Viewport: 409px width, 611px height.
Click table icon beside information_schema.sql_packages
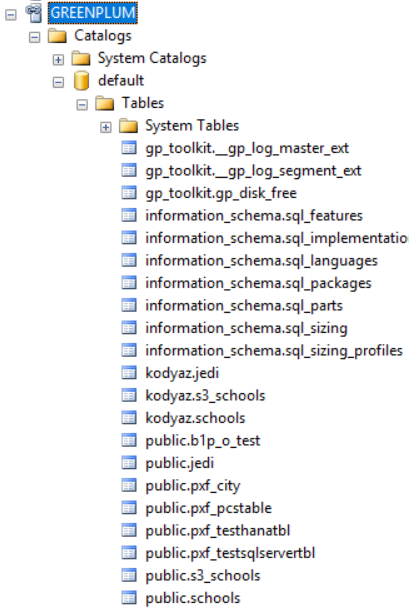pos(129,283)
